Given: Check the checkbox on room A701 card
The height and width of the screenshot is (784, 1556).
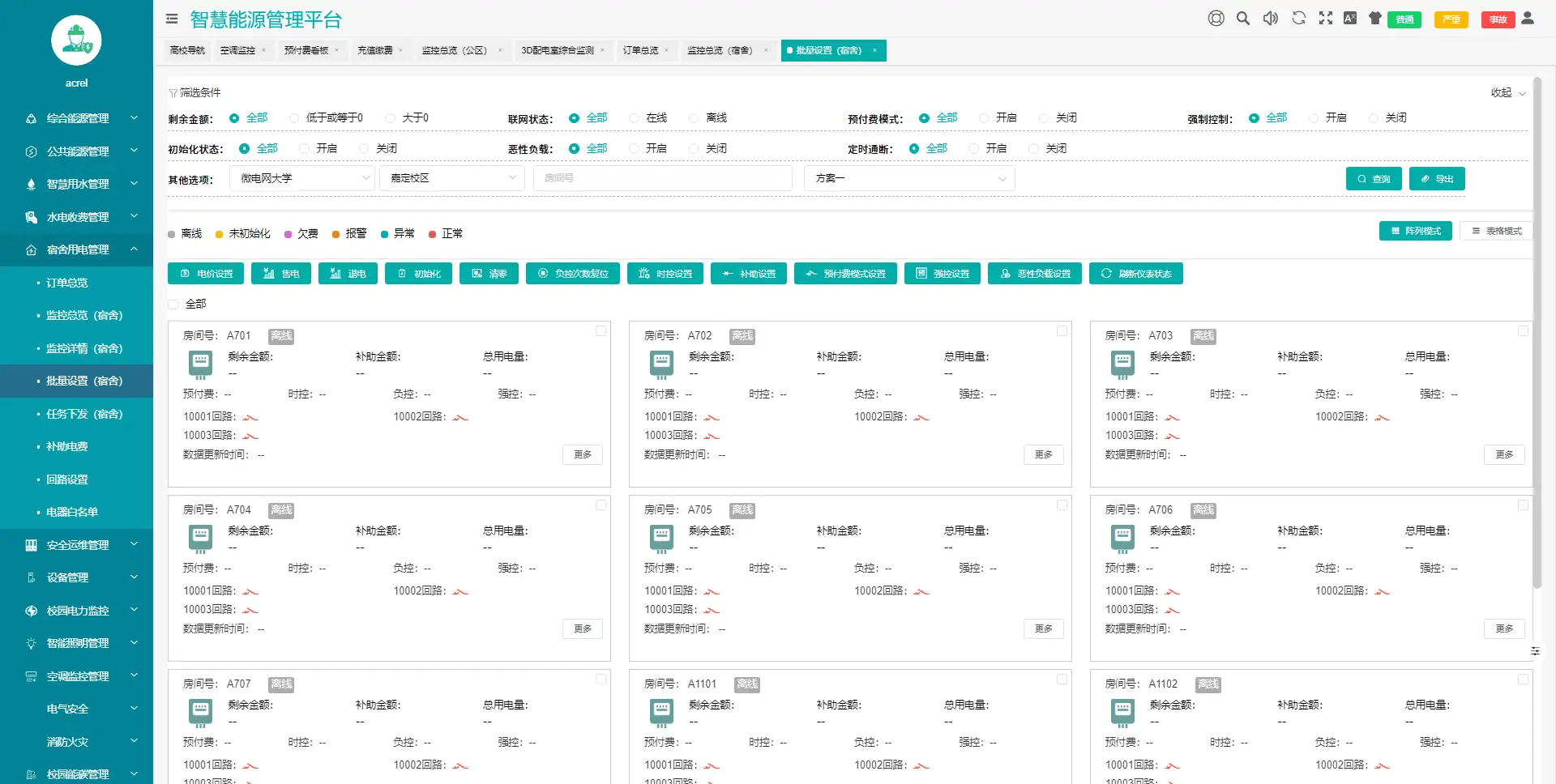Looking at the screenshot, I should point(601,331).
